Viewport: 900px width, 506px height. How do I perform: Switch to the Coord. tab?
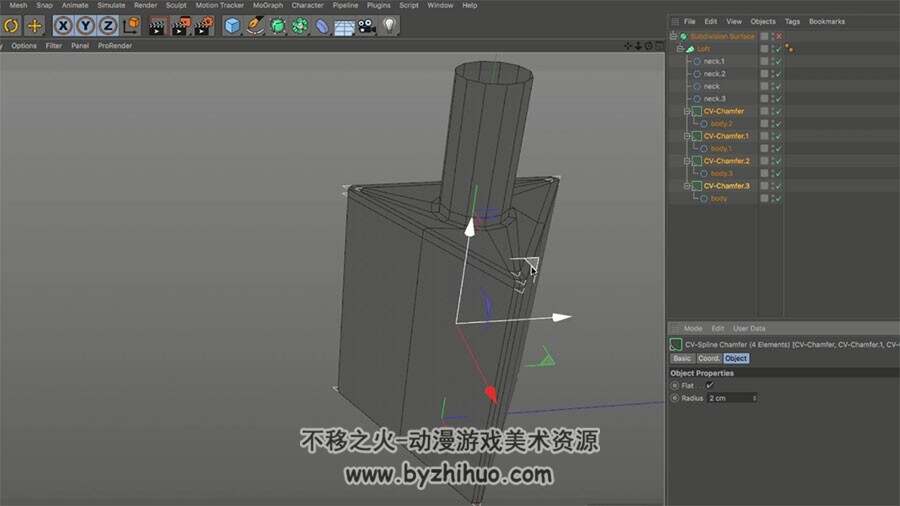708,359
